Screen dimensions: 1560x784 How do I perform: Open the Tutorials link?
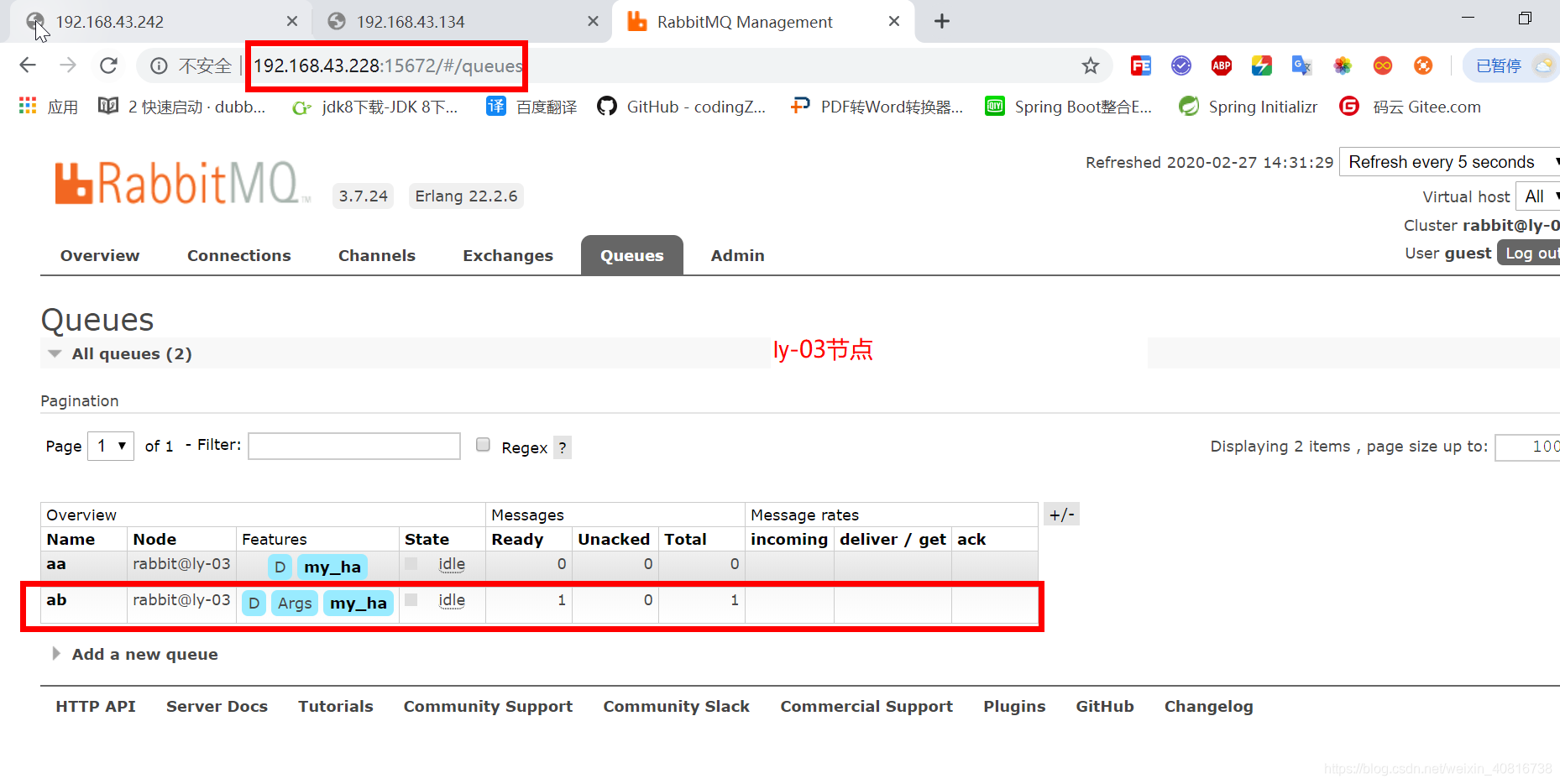(x=336, y=706)
